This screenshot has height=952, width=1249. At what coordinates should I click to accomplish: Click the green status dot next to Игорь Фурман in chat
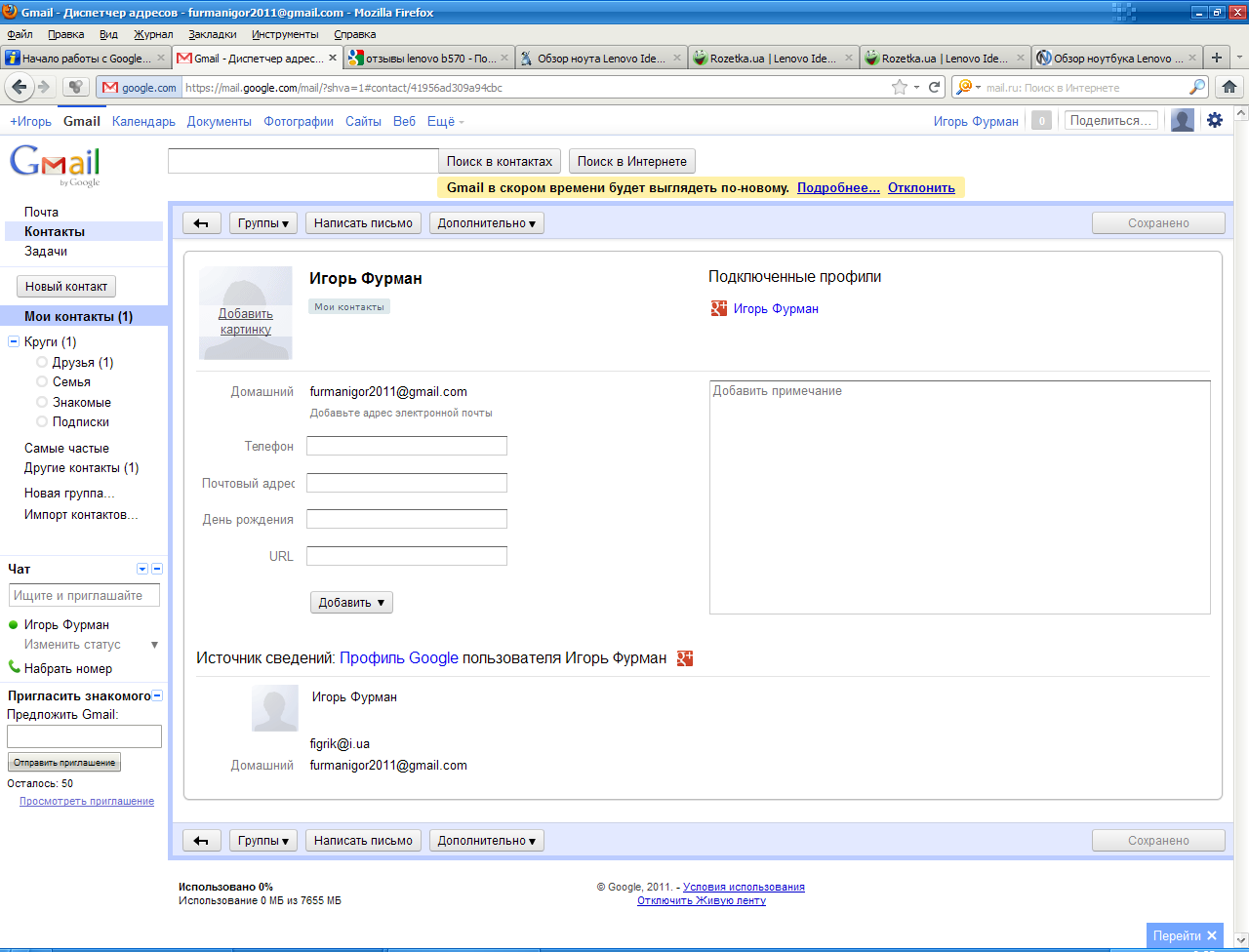pyautogui.click(x=14, y=624)
